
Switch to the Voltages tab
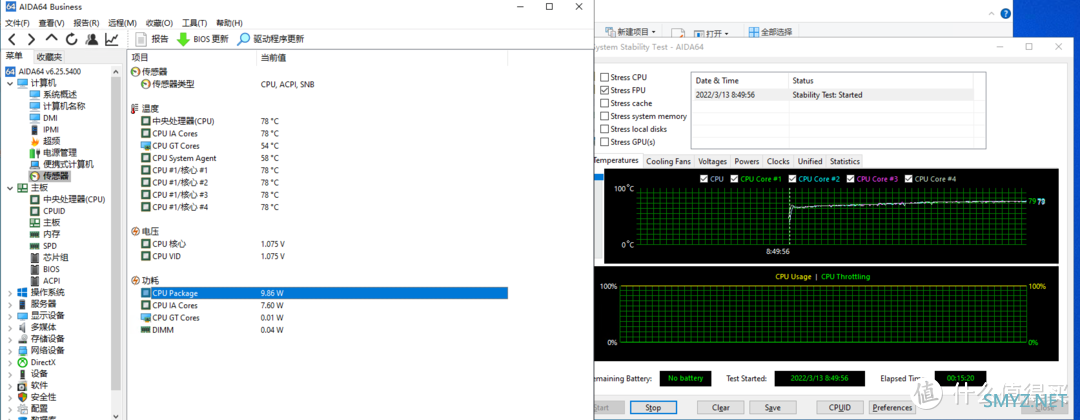712,161
